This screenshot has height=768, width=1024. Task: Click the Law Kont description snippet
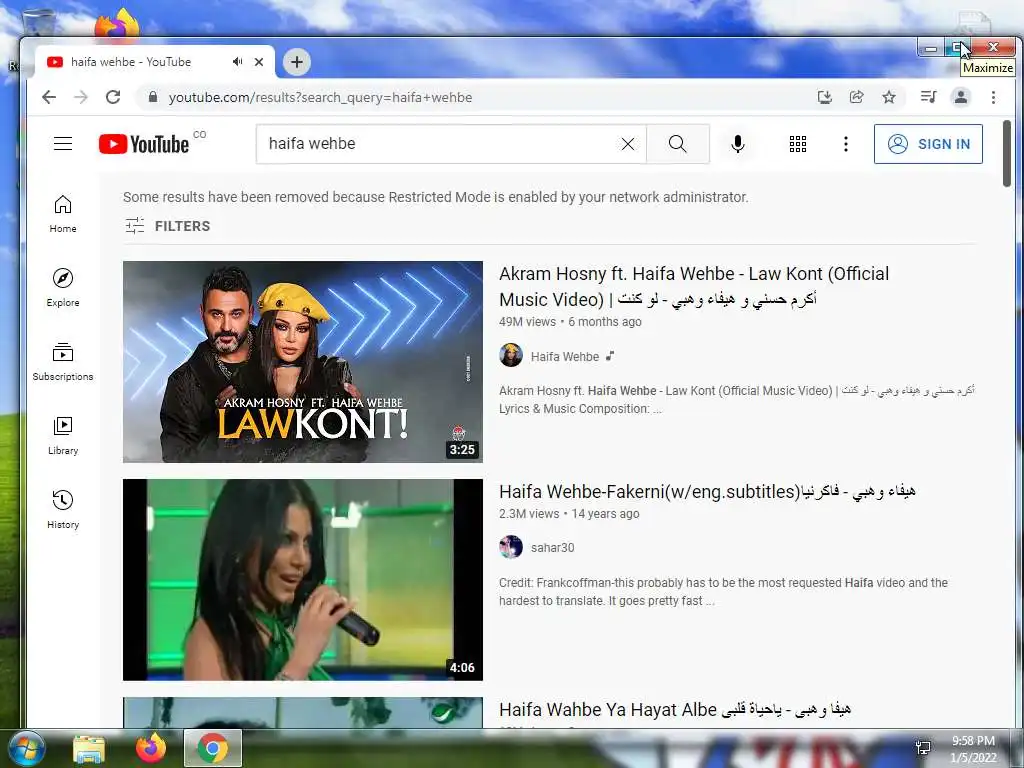(x=737, y=400)
